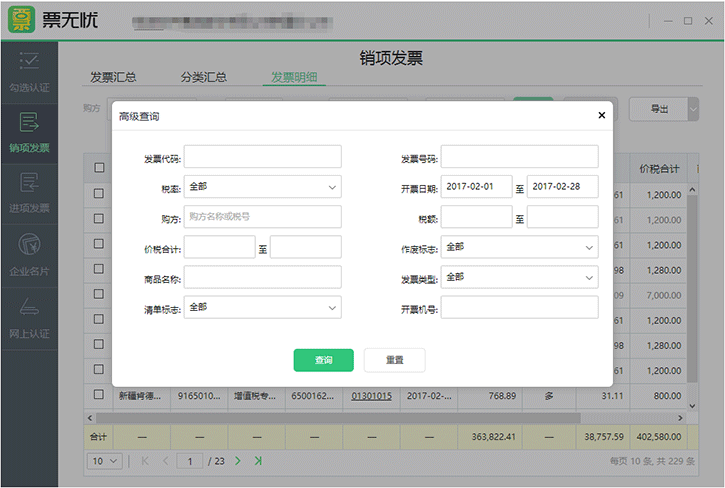725x488 pixels.
Task: Check the seventh table row checkbox
Action: pyautogui.click(x=99, y=344)
